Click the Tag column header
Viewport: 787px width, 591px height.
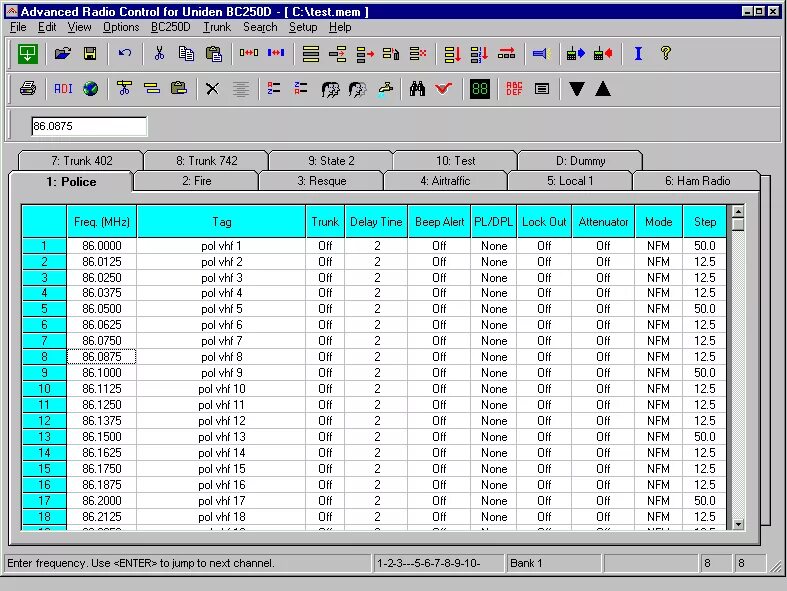click(x=221, y=221)
